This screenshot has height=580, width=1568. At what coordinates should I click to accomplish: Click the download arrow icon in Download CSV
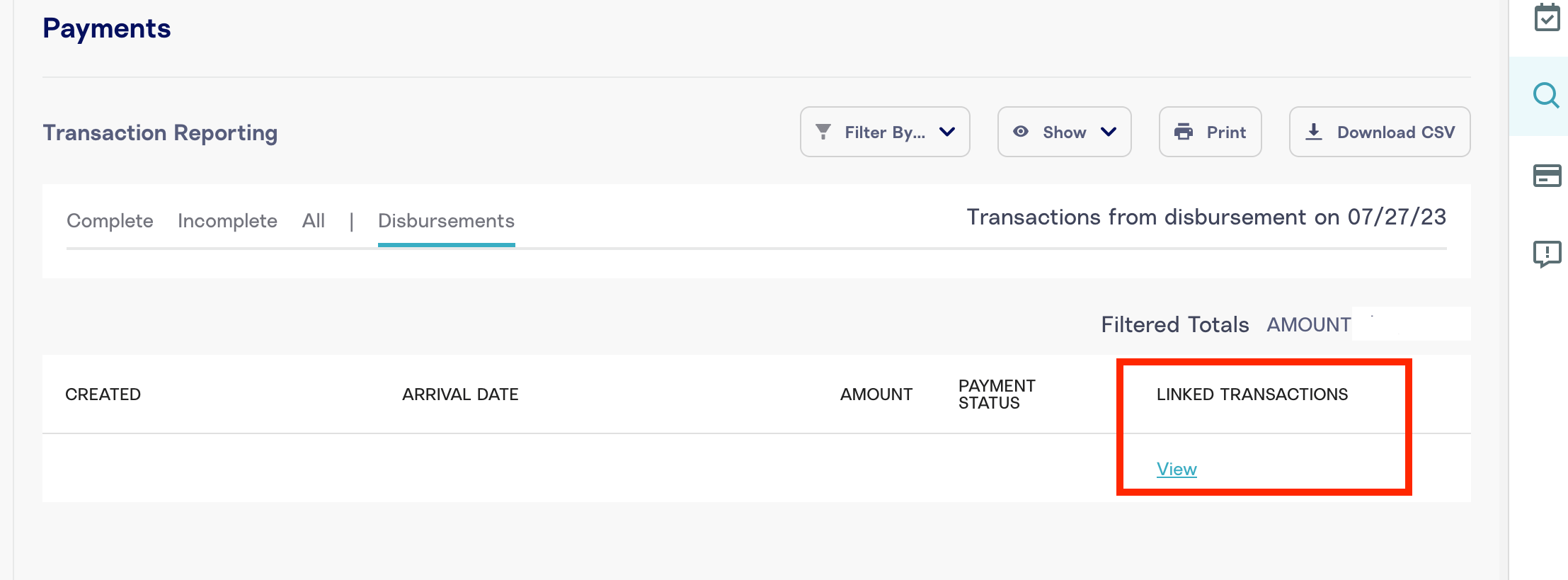pyautogui.click(x=1315, y=132)
